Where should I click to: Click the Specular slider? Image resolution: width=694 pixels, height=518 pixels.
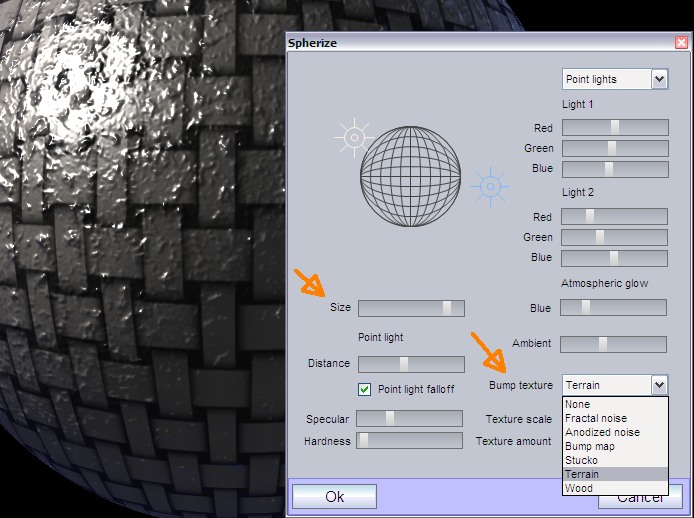click(x=410, y=418)
